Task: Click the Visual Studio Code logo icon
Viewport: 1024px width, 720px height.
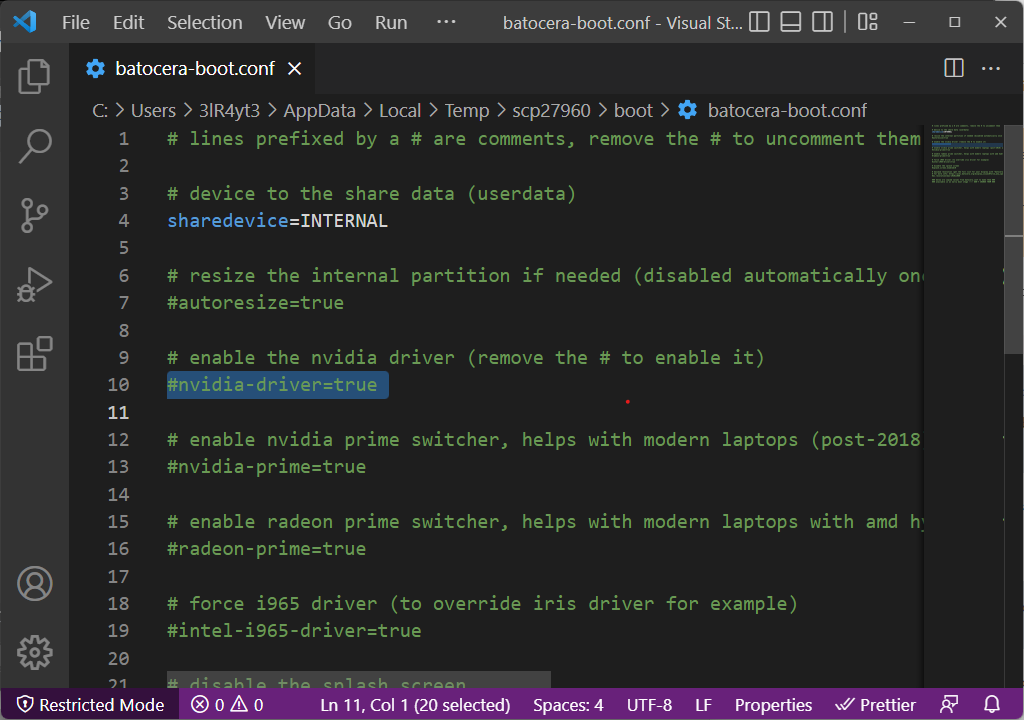Action: coord(25,22)
